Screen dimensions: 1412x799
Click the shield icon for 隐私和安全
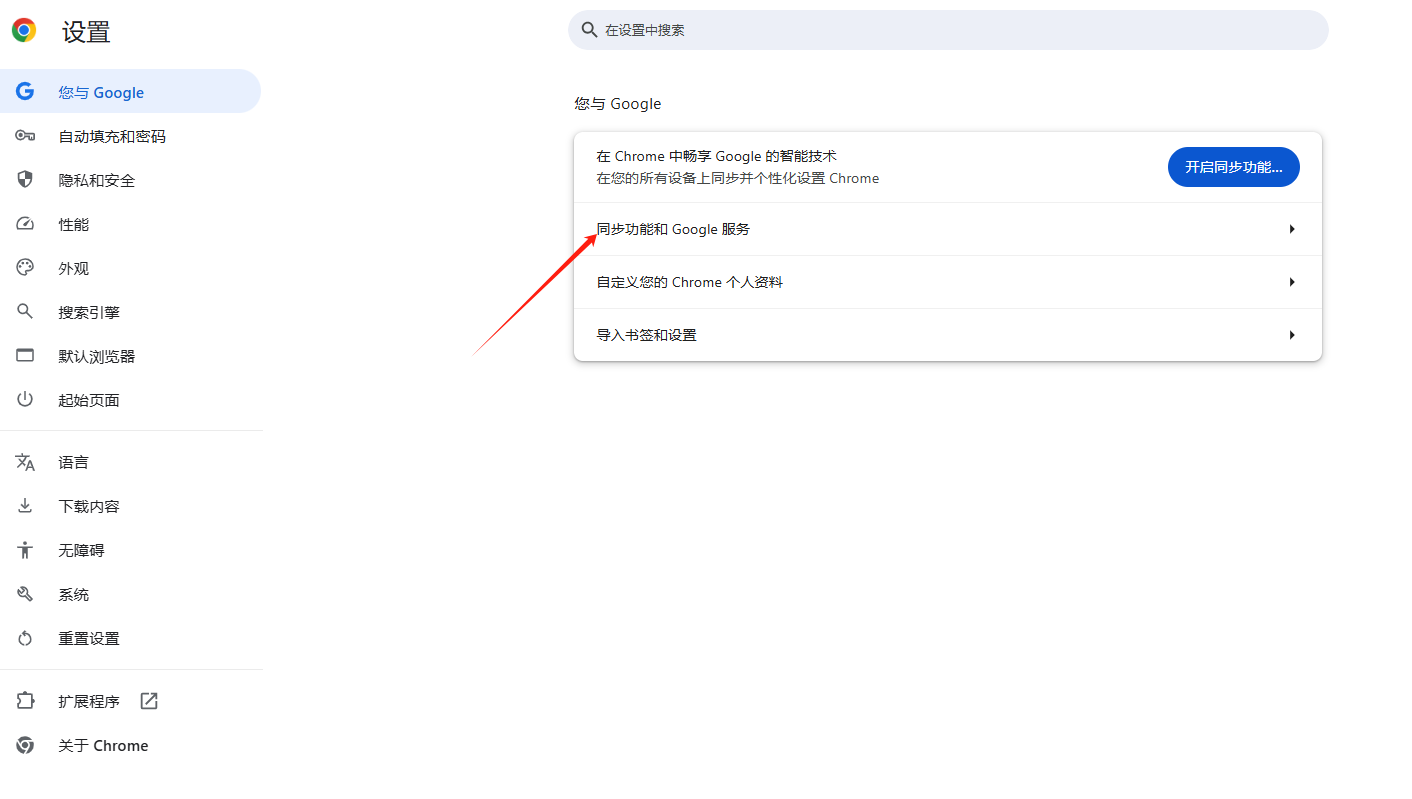(x=25, y=180)
